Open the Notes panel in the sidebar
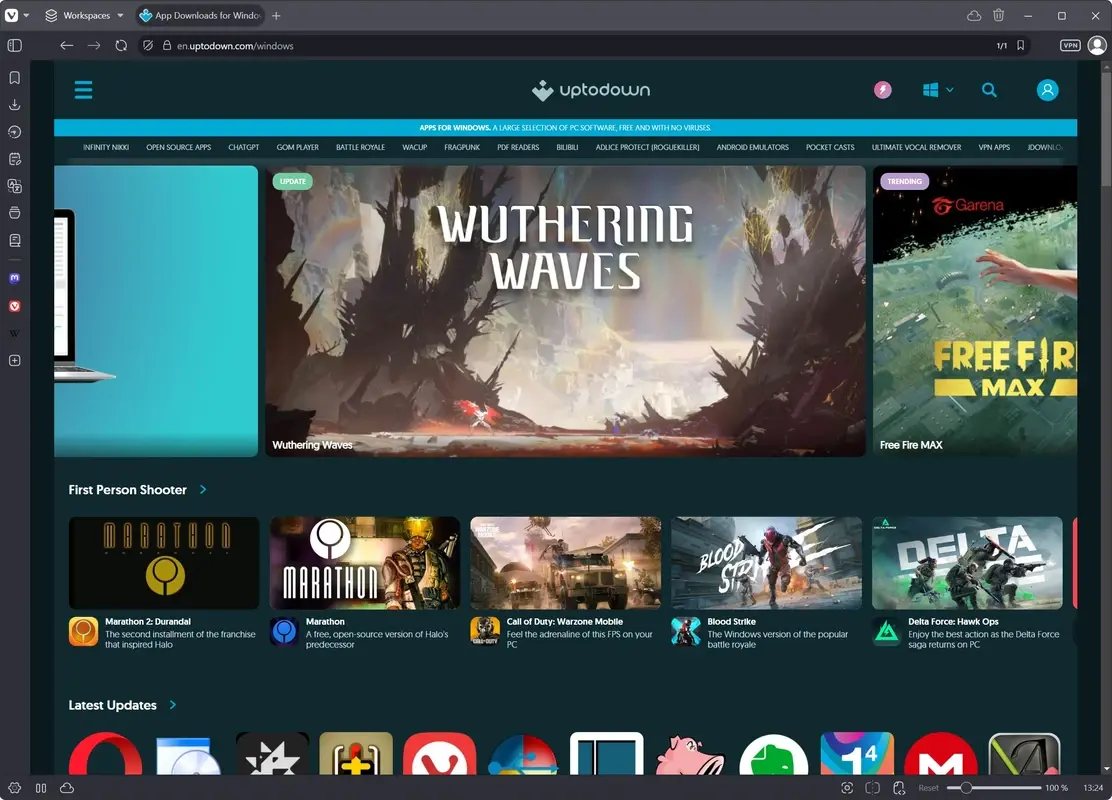The width and height of the screenshot is (1112, 800). (14, 158)
